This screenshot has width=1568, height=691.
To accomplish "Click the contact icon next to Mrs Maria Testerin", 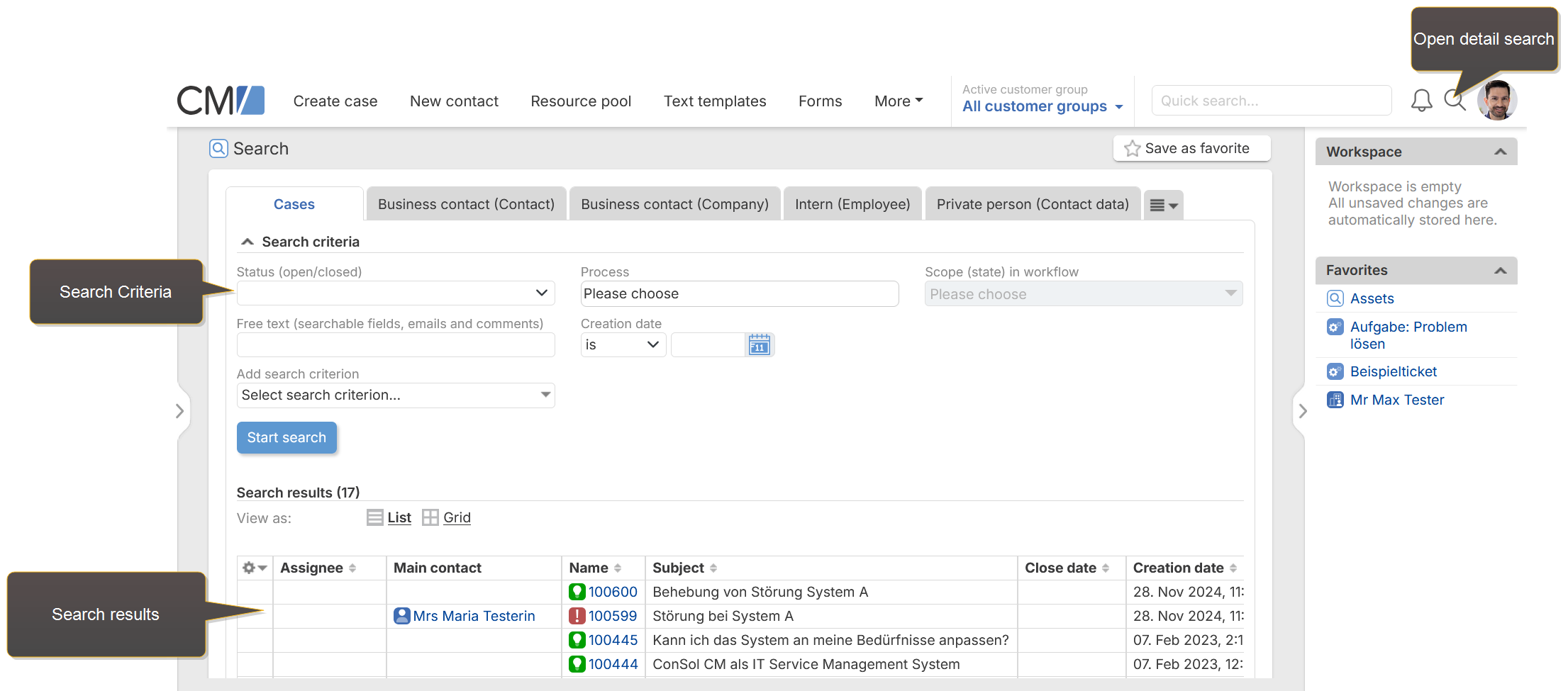I will pyautogui.click(x=402, y=616).
